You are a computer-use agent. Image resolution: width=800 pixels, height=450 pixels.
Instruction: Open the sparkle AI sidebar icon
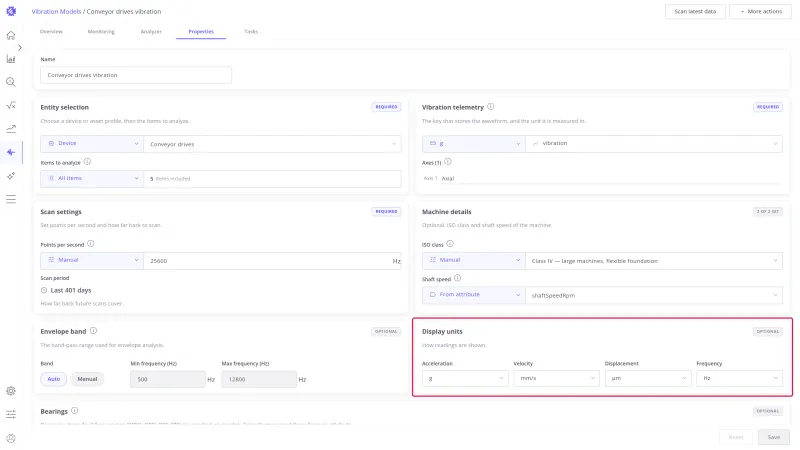coord(11,176)
